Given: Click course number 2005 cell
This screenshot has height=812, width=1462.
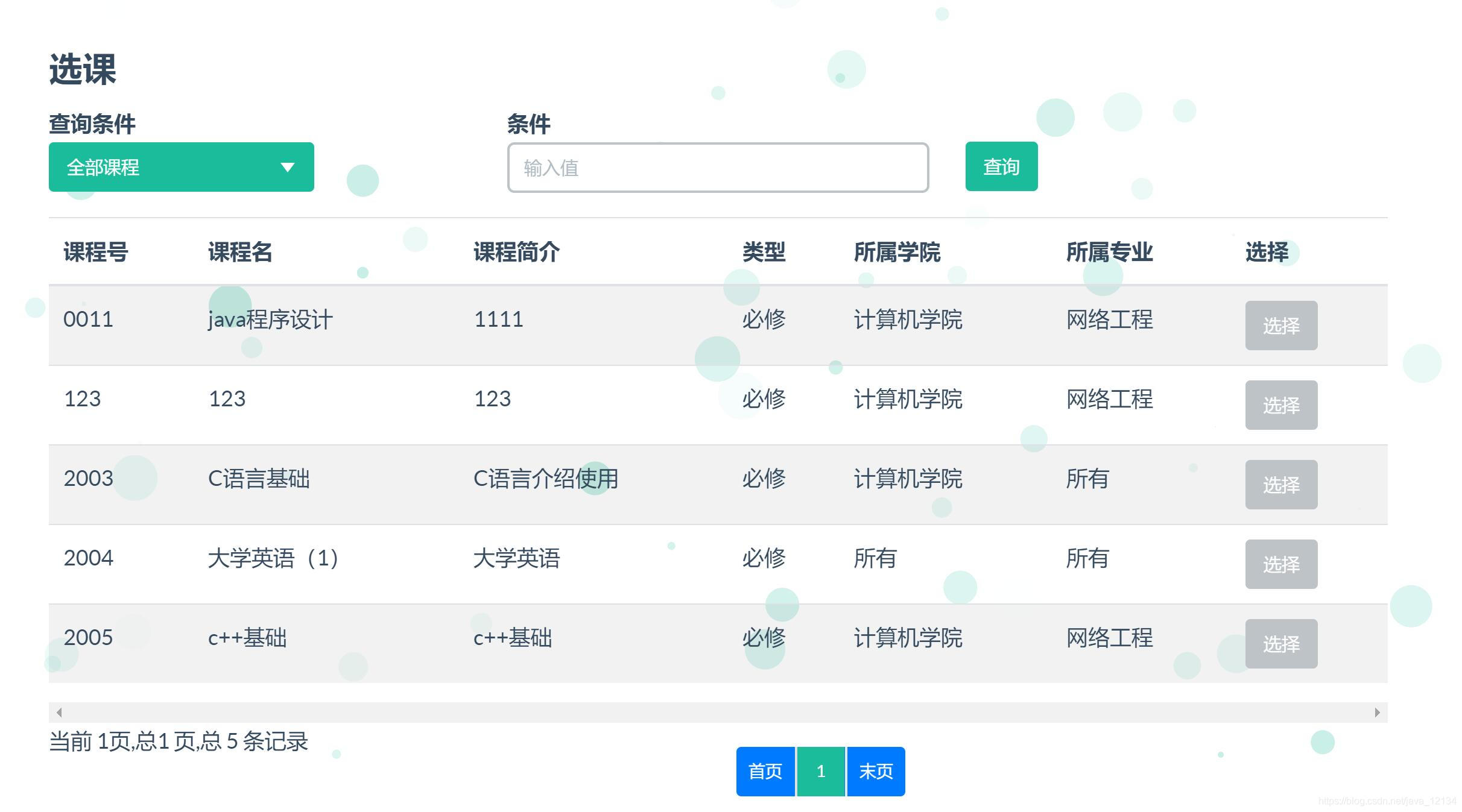Looking at the screenshot, I should click(x=88, y=637).
